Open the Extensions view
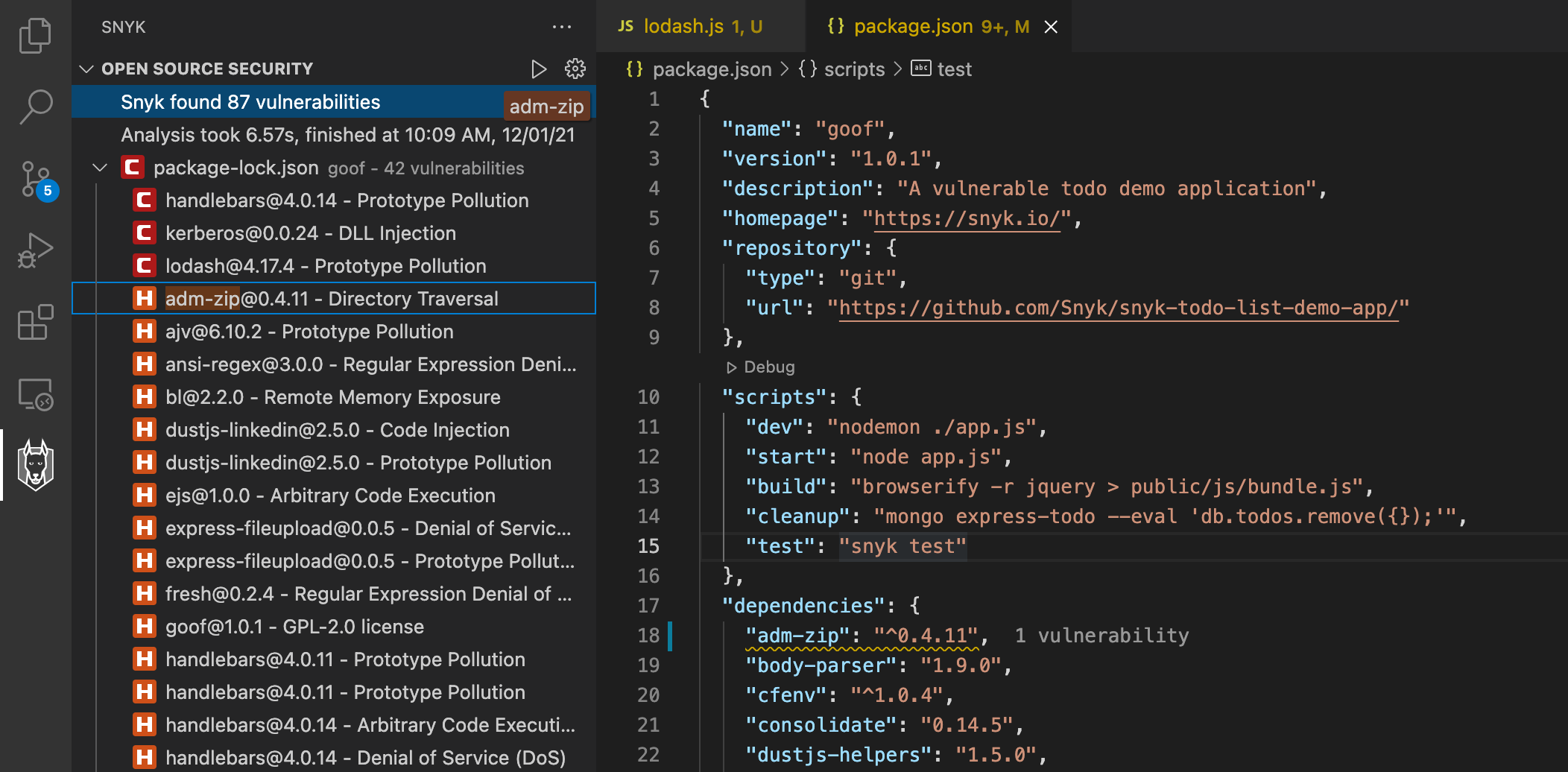The height and width of the screenshot is (772, 1568). 35,322
